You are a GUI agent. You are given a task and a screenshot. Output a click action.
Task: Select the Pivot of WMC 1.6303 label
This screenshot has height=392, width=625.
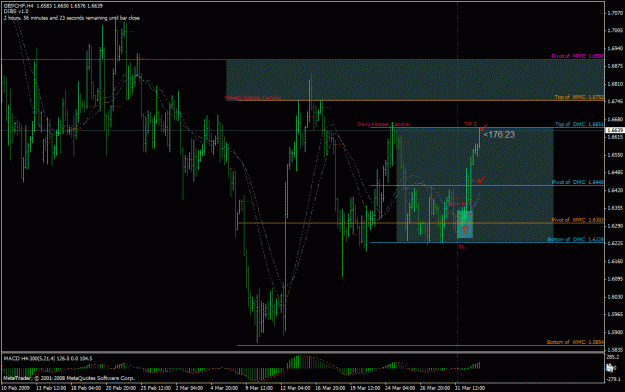[578, 220]
